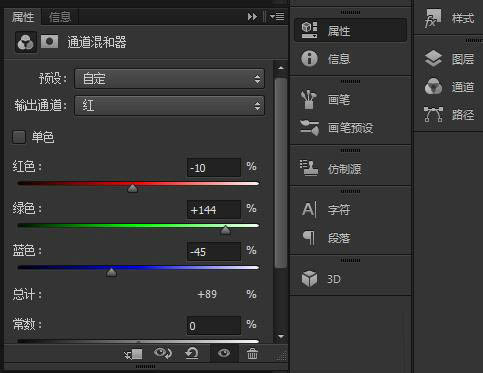Click the clip to layer icon

[133, 354]
